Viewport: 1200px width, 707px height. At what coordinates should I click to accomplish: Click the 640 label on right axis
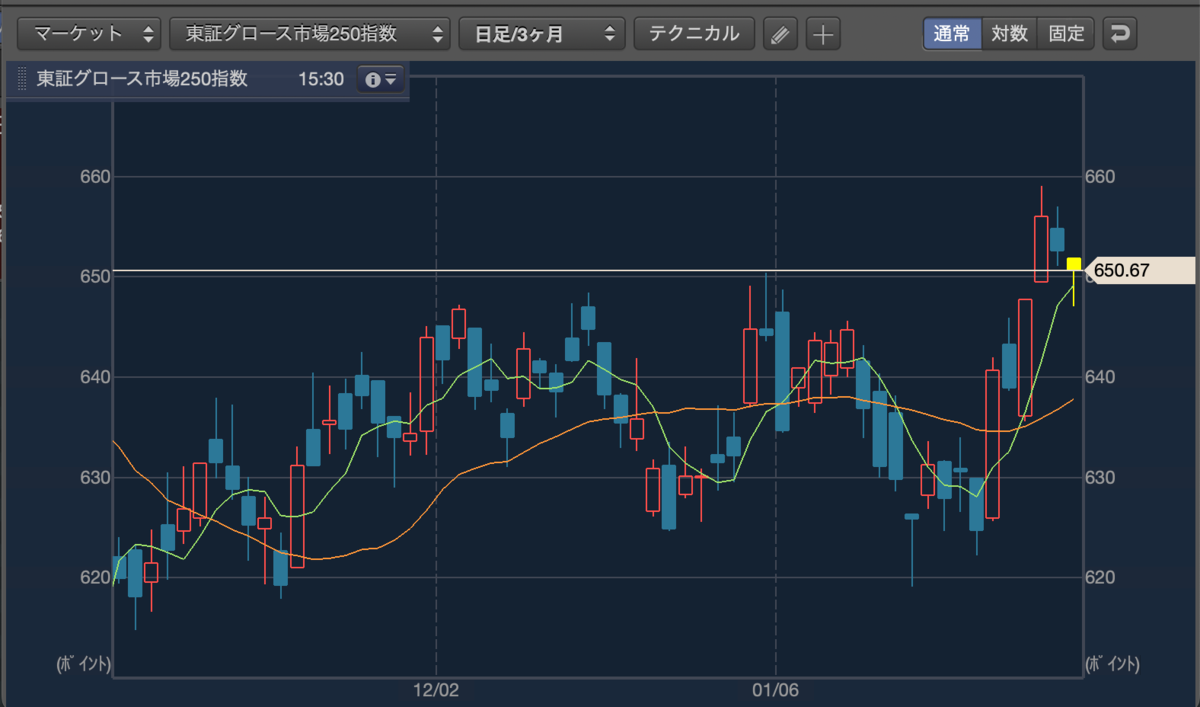[1100, 377]
